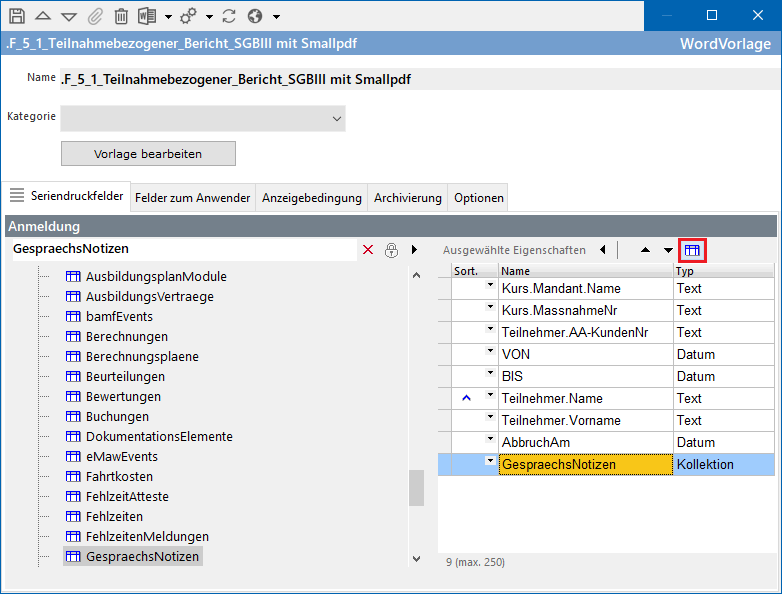This screenshot has height=594, width=782.
Task: Click the save disk icon
Action: (x=16, y=16)
